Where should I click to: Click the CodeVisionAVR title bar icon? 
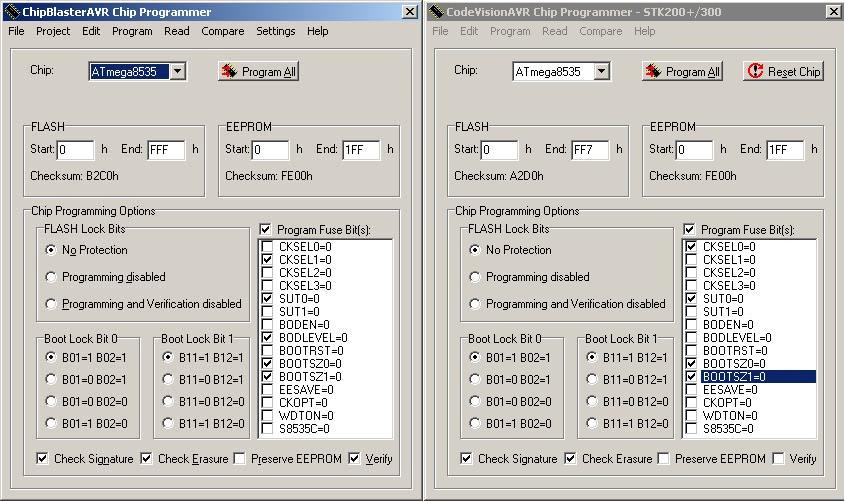tap(436, 12)
